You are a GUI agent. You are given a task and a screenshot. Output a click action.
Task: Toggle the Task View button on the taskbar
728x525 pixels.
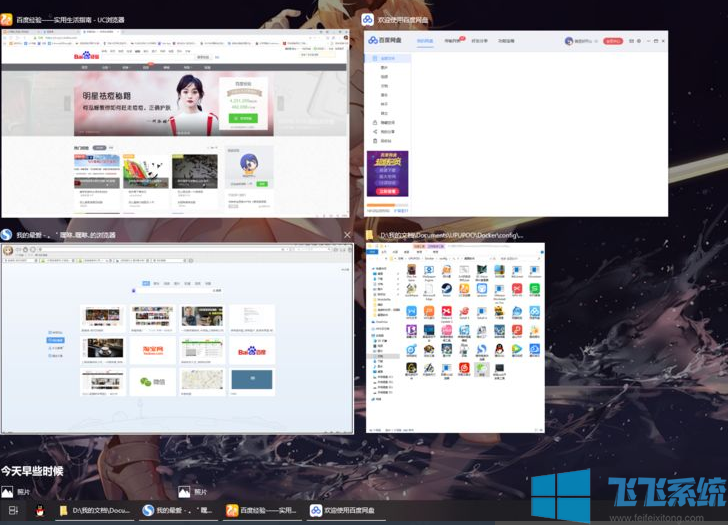[x=13, y=511]
